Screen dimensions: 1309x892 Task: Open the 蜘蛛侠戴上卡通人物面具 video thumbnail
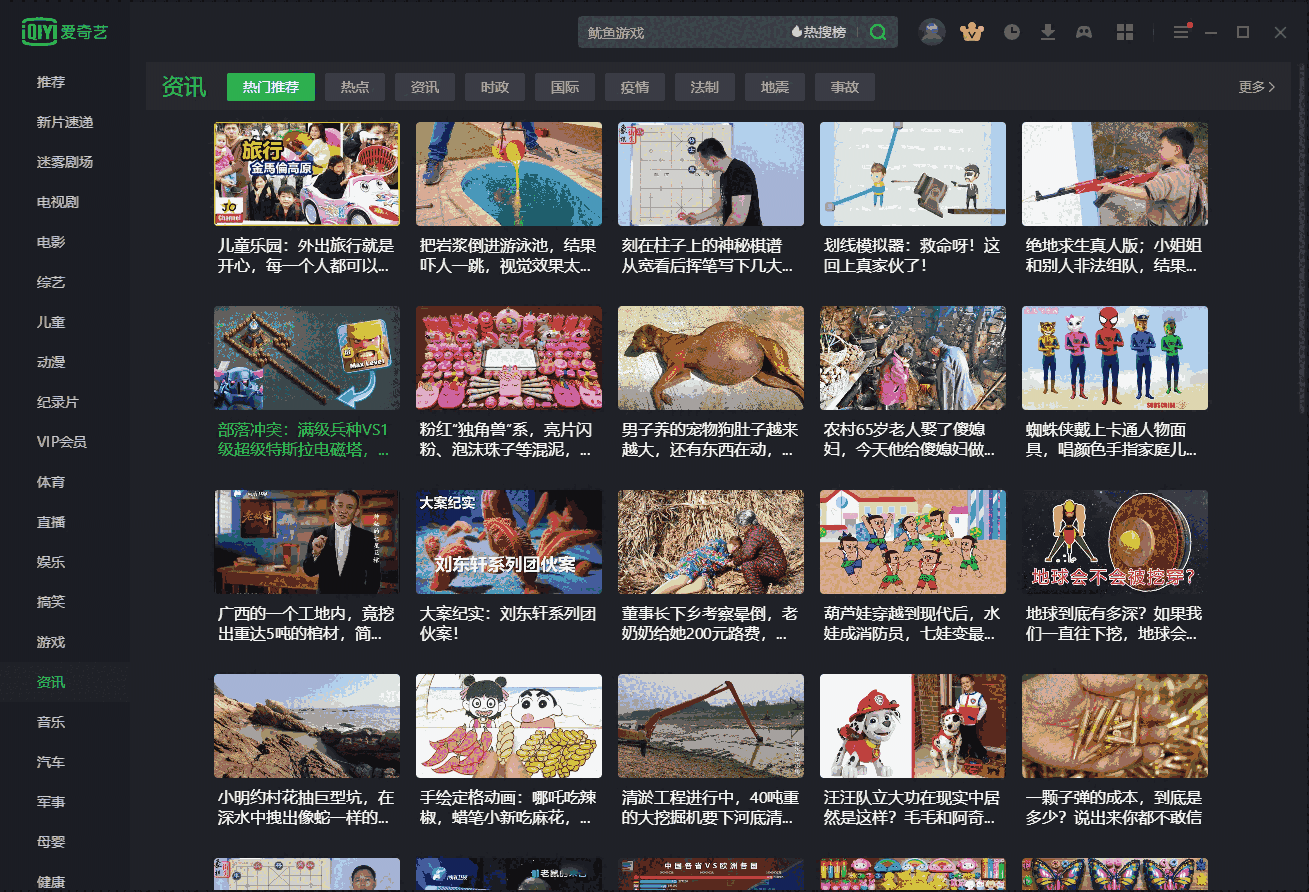coord(1114,357)
